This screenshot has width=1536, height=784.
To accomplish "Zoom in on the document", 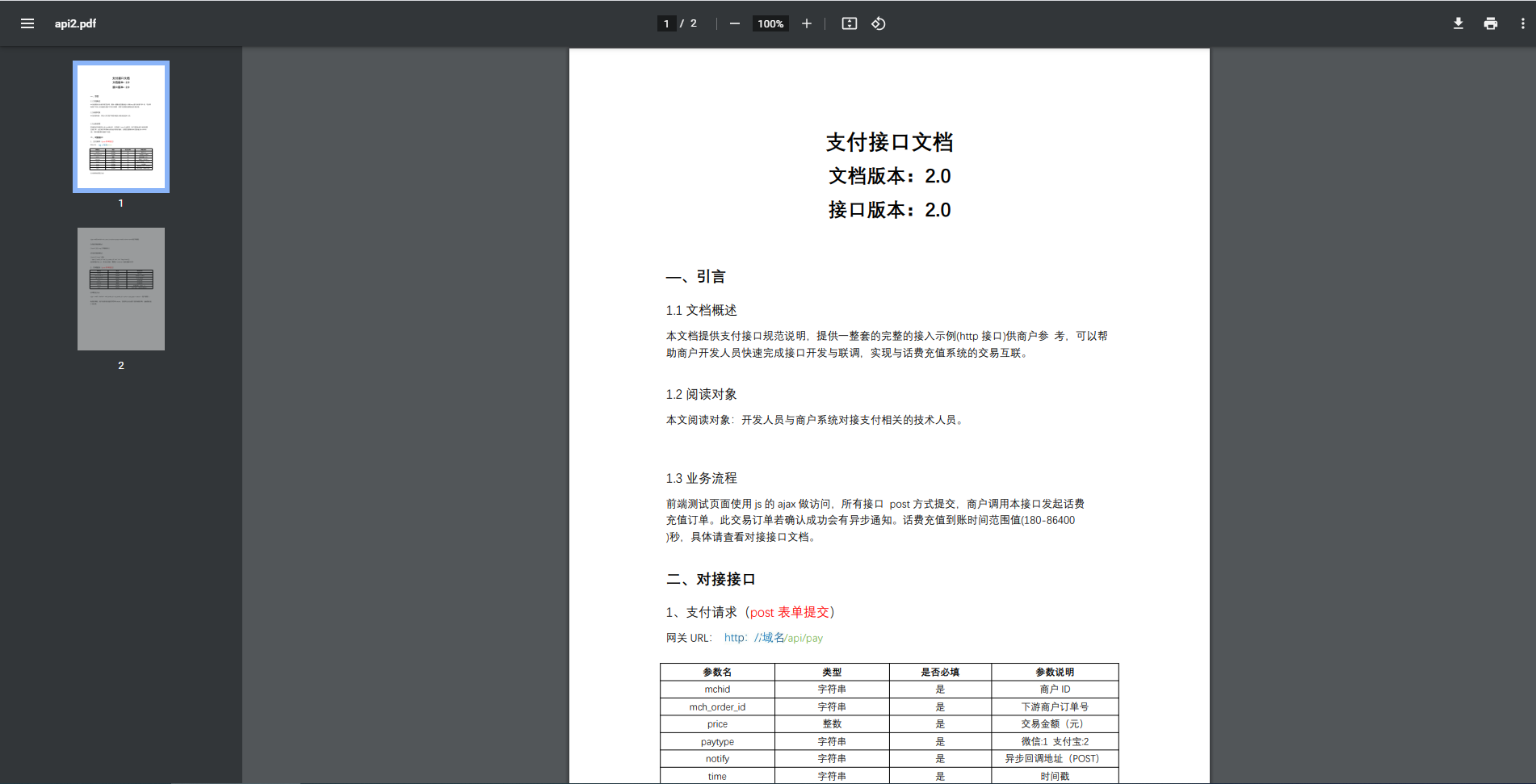I will click(806, 23).
